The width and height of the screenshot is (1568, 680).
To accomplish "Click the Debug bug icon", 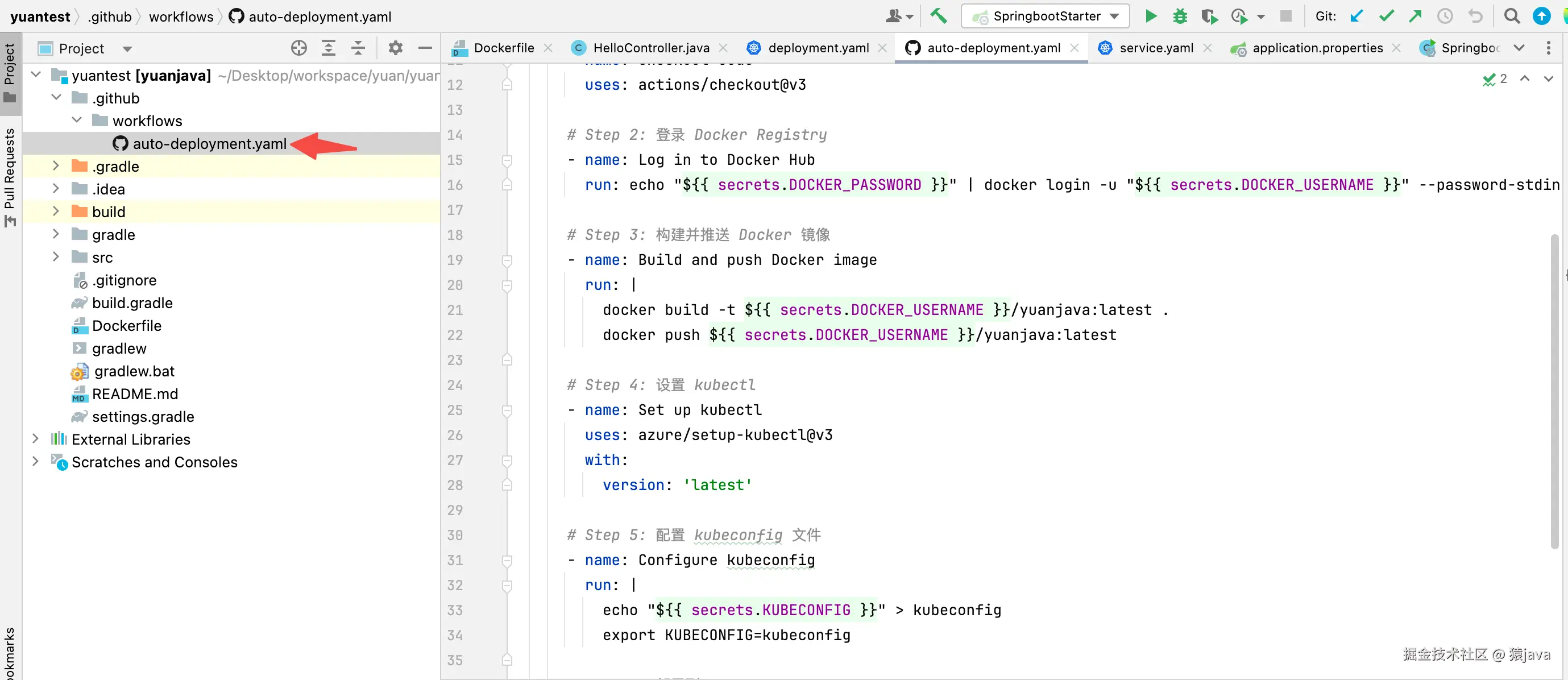I will pos(1180,16).
